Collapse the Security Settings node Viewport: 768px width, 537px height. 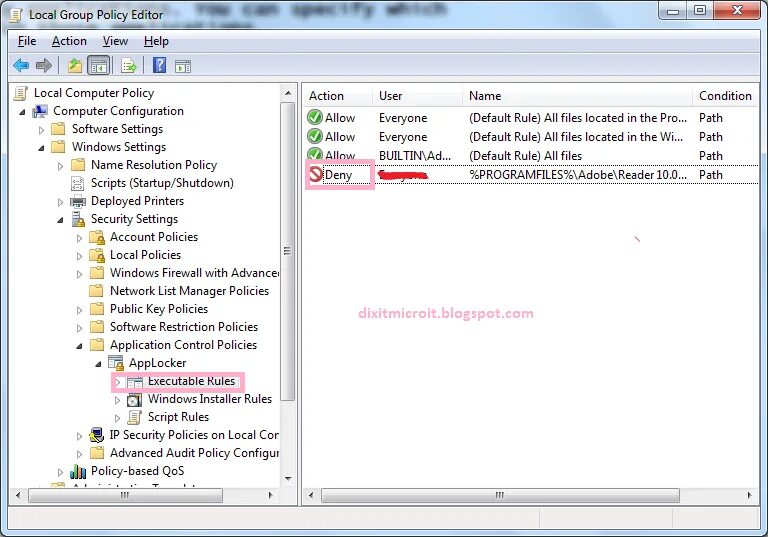(60, 220)
